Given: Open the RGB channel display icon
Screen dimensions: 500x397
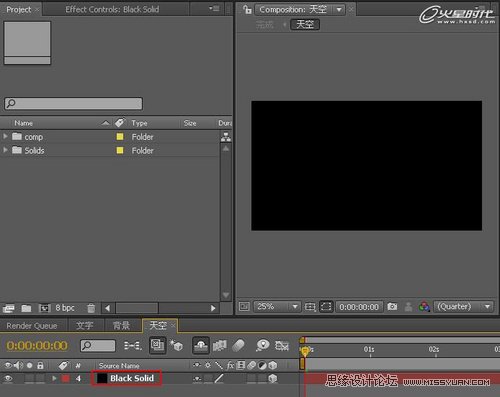Looking at the screenshot, I should point(424,307).
